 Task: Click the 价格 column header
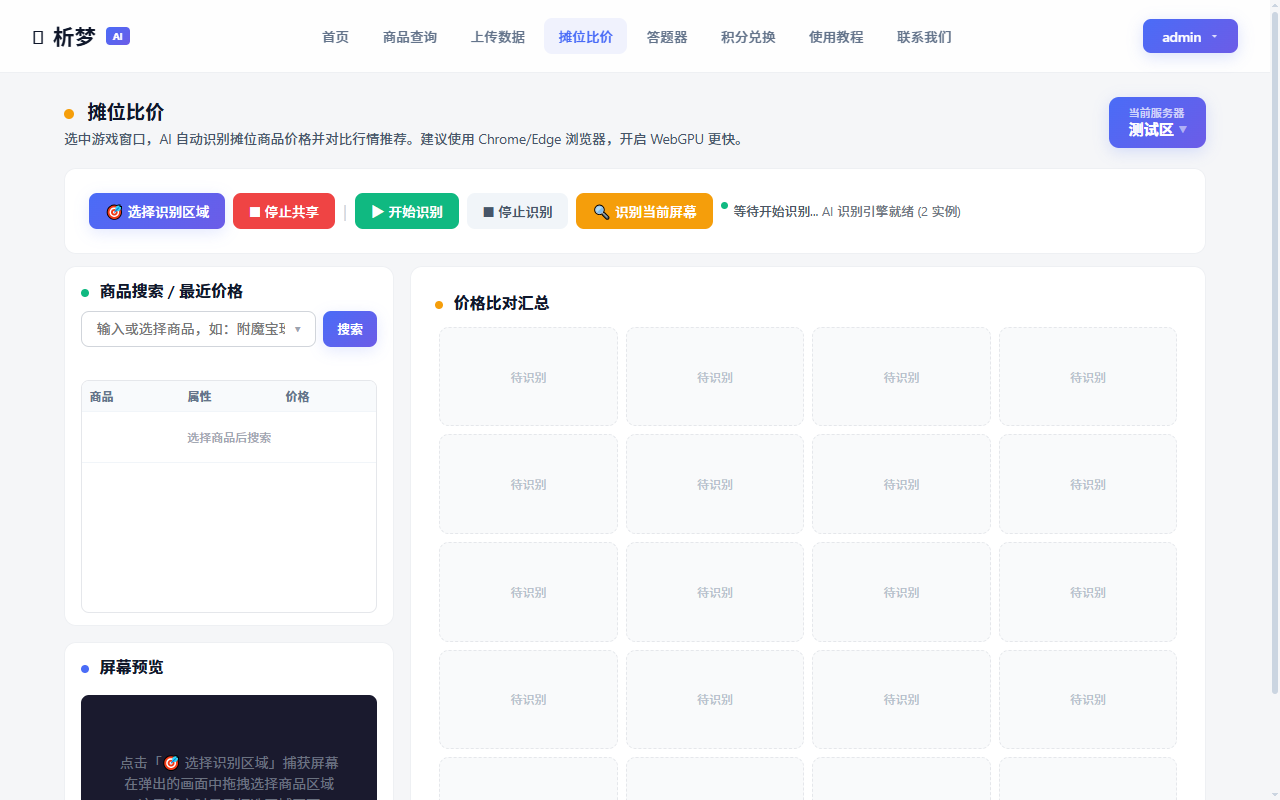[297, 397]
